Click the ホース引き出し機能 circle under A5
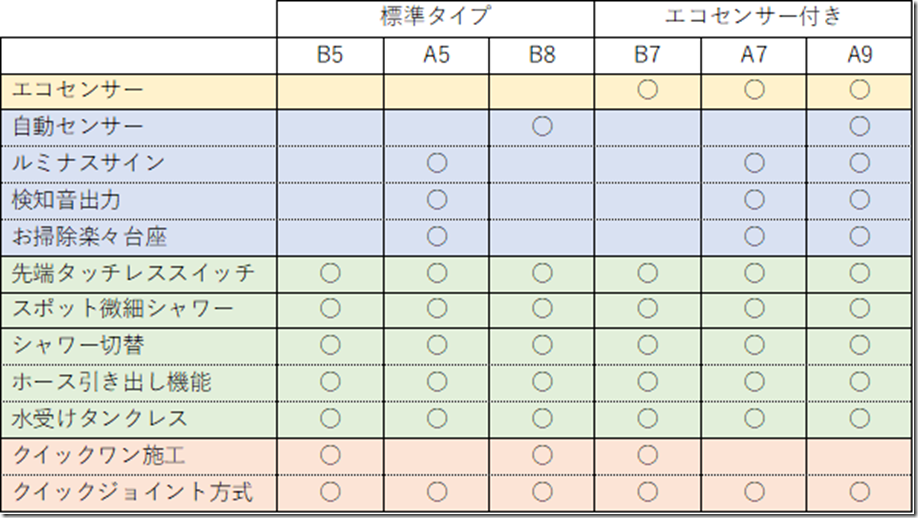This screenshot has width=918, height=518. [x=437, y=382]
